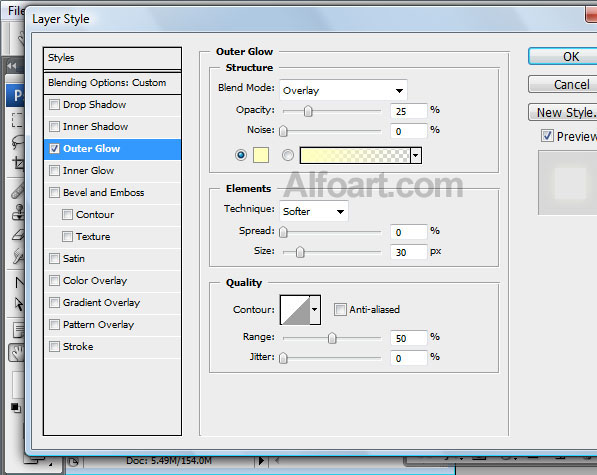Select the Eraser tool
Screen dimensions: 597x475
(x=18, y=235)
